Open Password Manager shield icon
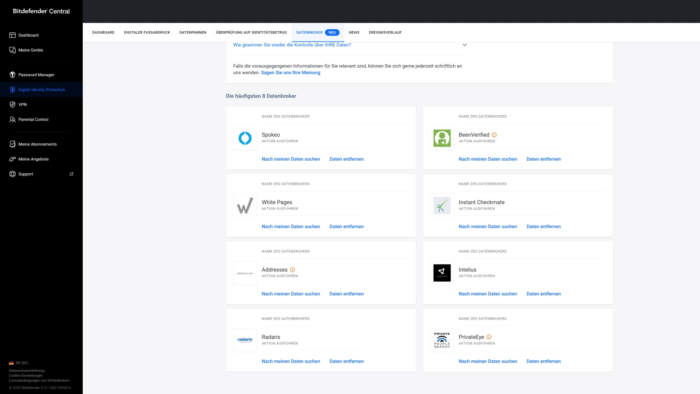Screen dimensions: 700x394 [12, 75]
